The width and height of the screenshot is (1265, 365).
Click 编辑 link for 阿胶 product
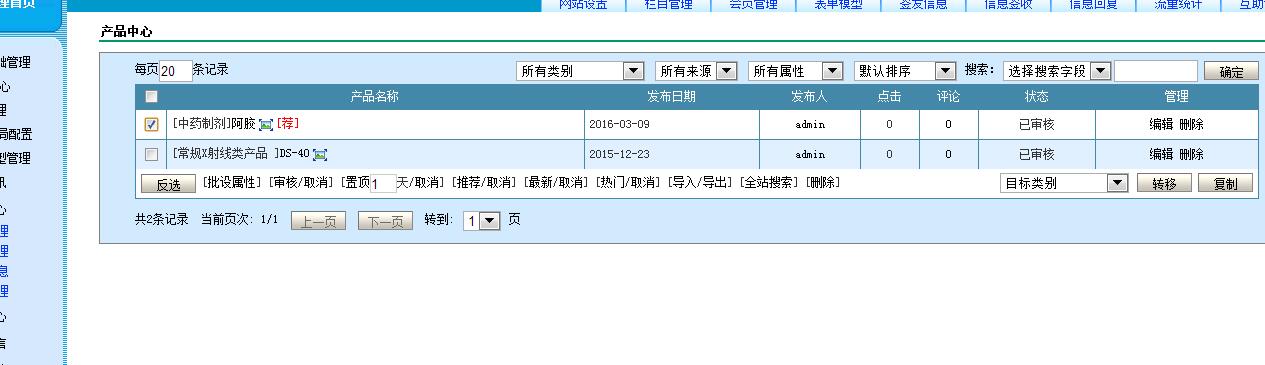(1161, 125)
